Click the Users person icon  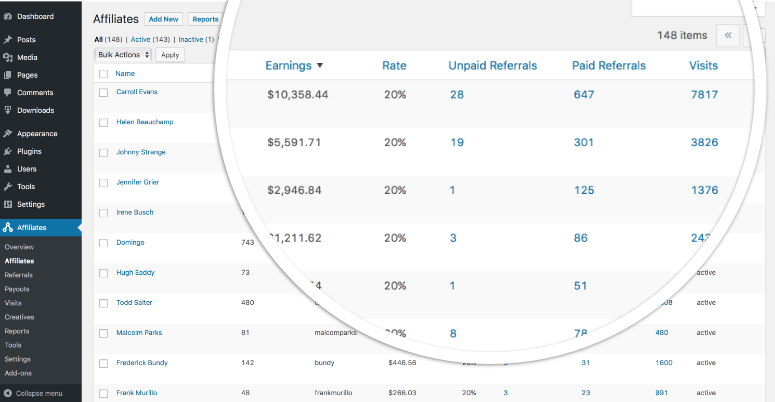[x=8, y=169]
